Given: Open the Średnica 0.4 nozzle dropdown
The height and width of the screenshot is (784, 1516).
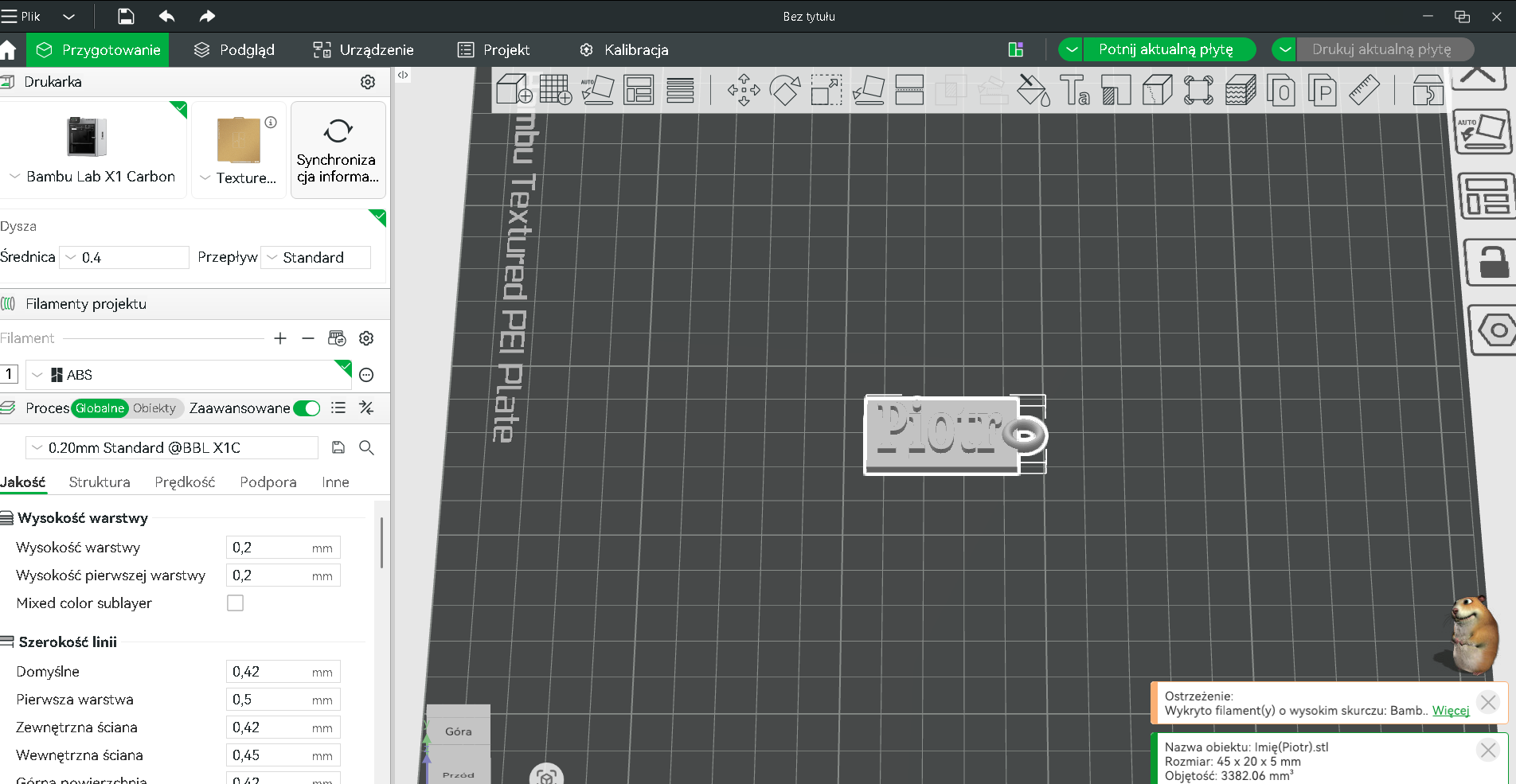Looking at the screenshot, I should 124,258.
